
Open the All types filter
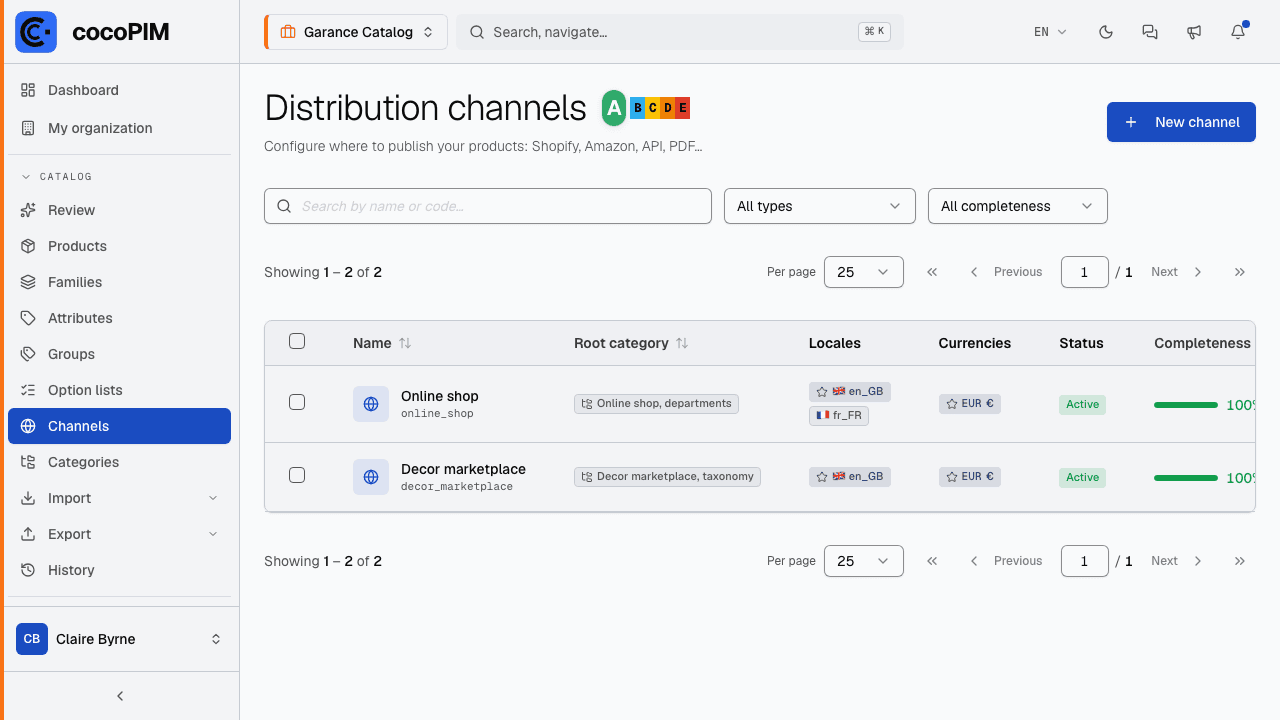coord(820,206)
